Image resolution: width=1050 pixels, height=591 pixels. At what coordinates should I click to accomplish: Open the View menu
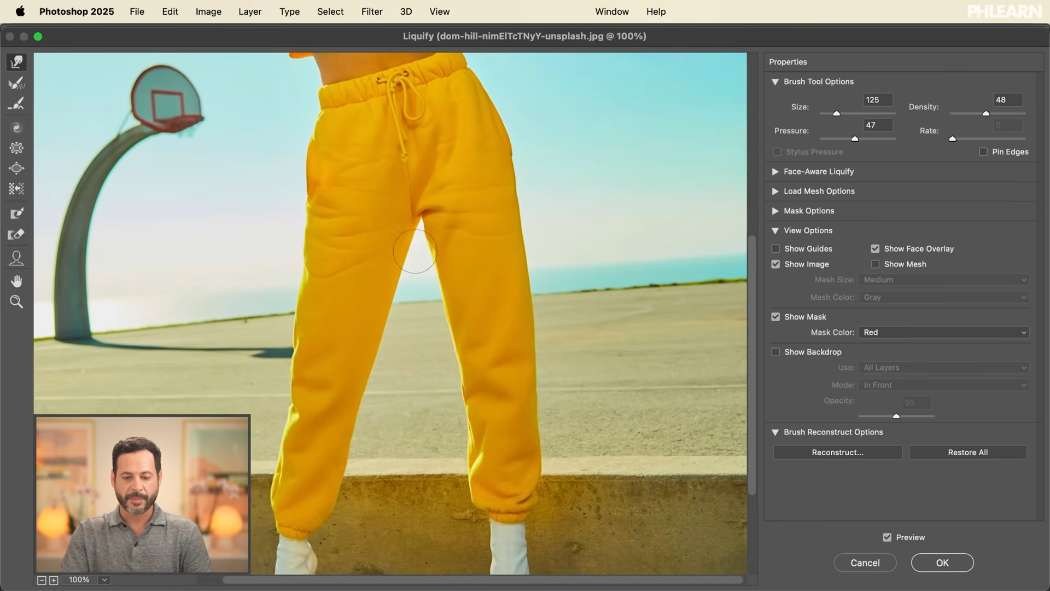439,11
